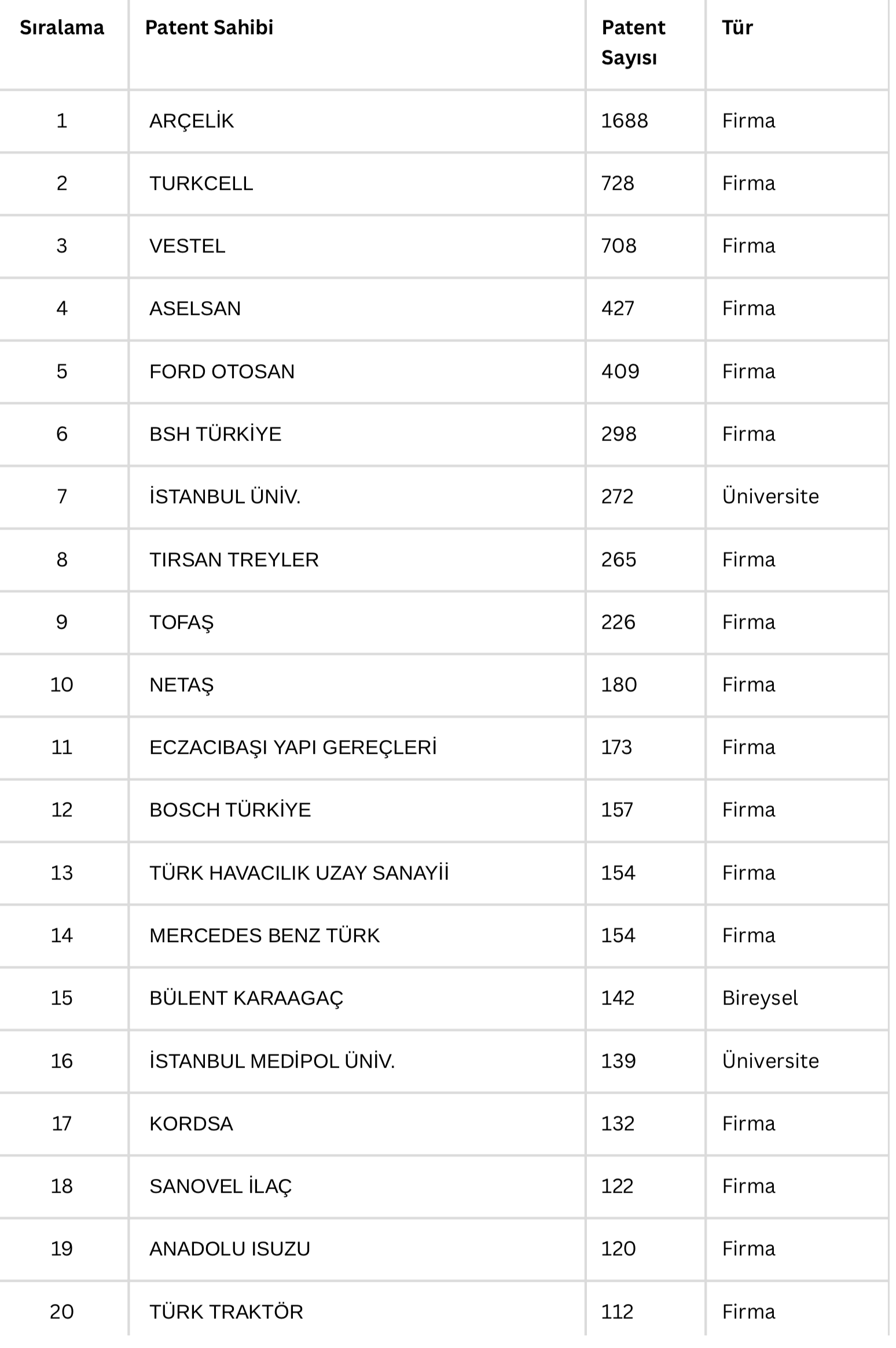Select the FORD OTOSAN cell
Viewport: 896px width, 1348px height.
coord(222,372)
